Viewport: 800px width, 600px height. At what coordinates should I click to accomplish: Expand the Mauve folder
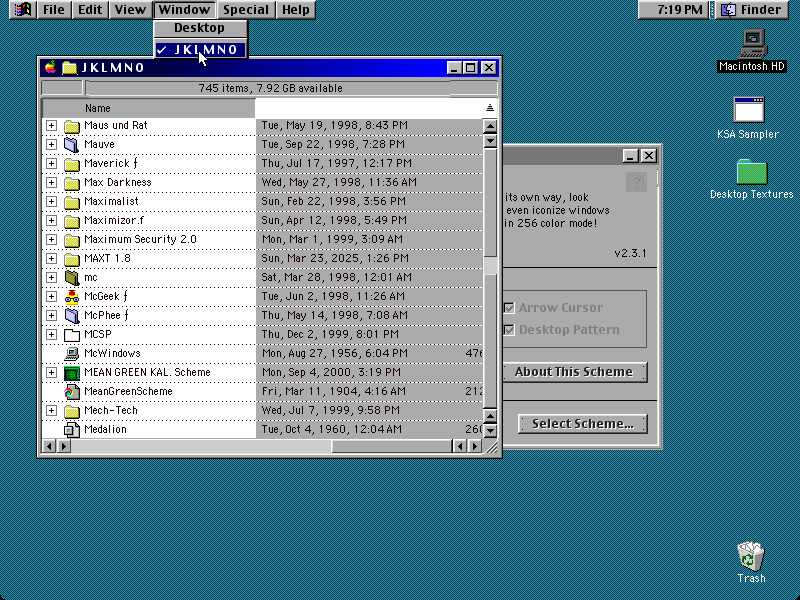click(x=51, y=144)
